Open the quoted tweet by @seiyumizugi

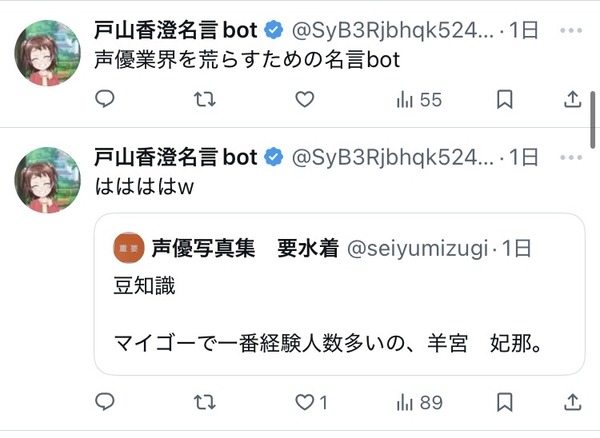[x=339, y=294]
